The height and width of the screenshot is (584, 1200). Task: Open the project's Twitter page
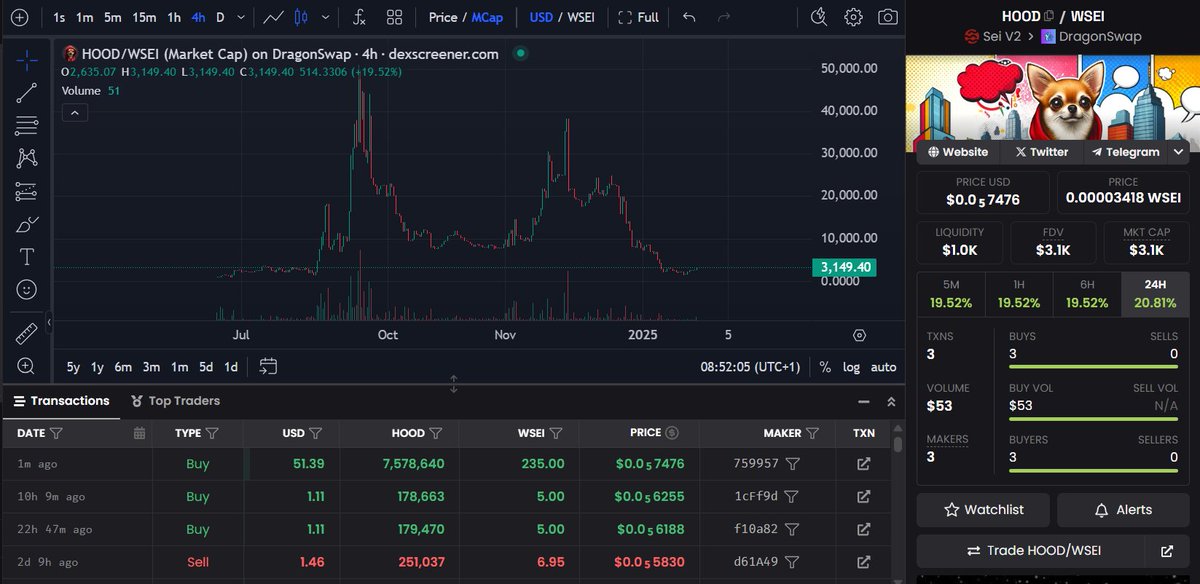(1041, 152)
